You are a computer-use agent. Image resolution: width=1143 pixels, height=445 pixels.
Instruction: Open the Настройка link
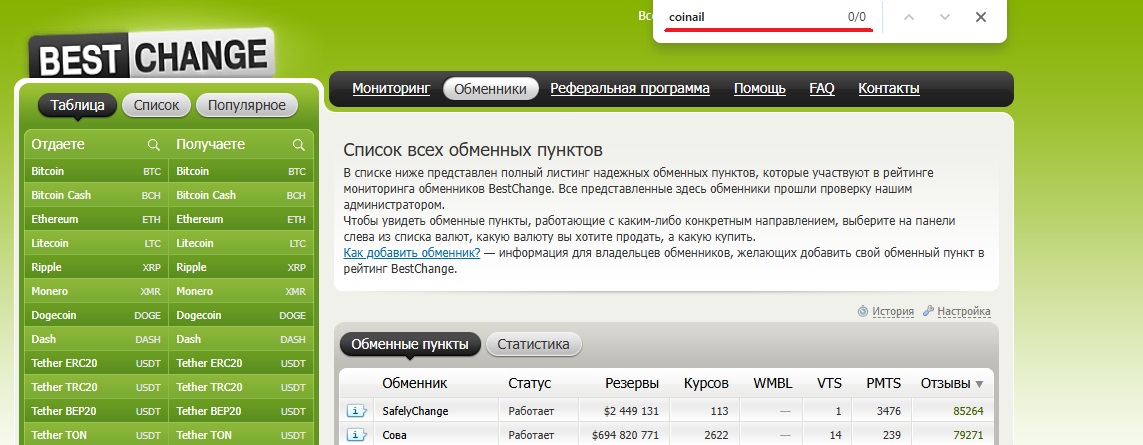pyautogui.click(x=964, y=311)
